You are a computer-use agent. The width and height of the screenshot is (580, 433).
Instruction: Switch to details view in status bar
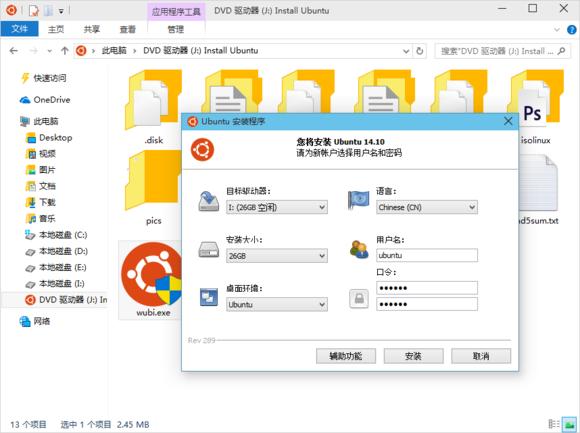coord(554,424)
